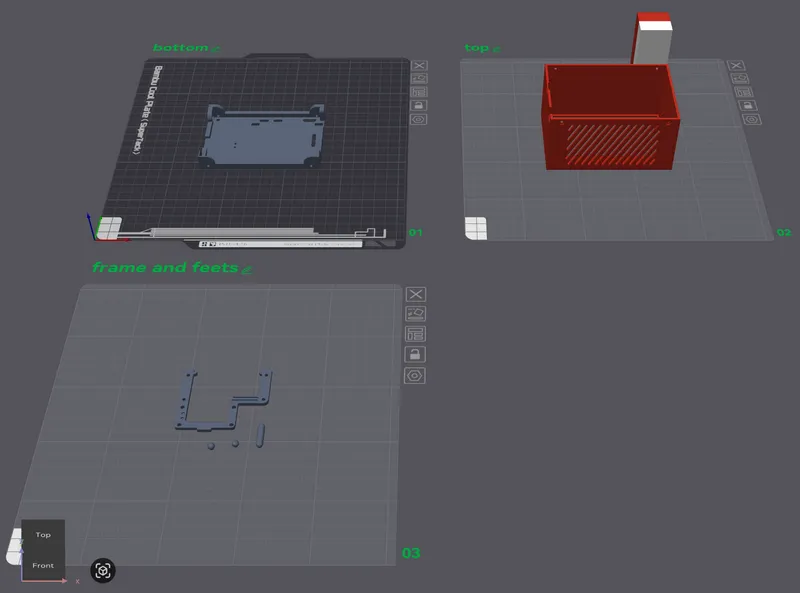Image resolution: width=800 pixels, height=593 pixels.
Task: Edit the 'frame and feets' name pencil icon
Action: coord(247,269)
